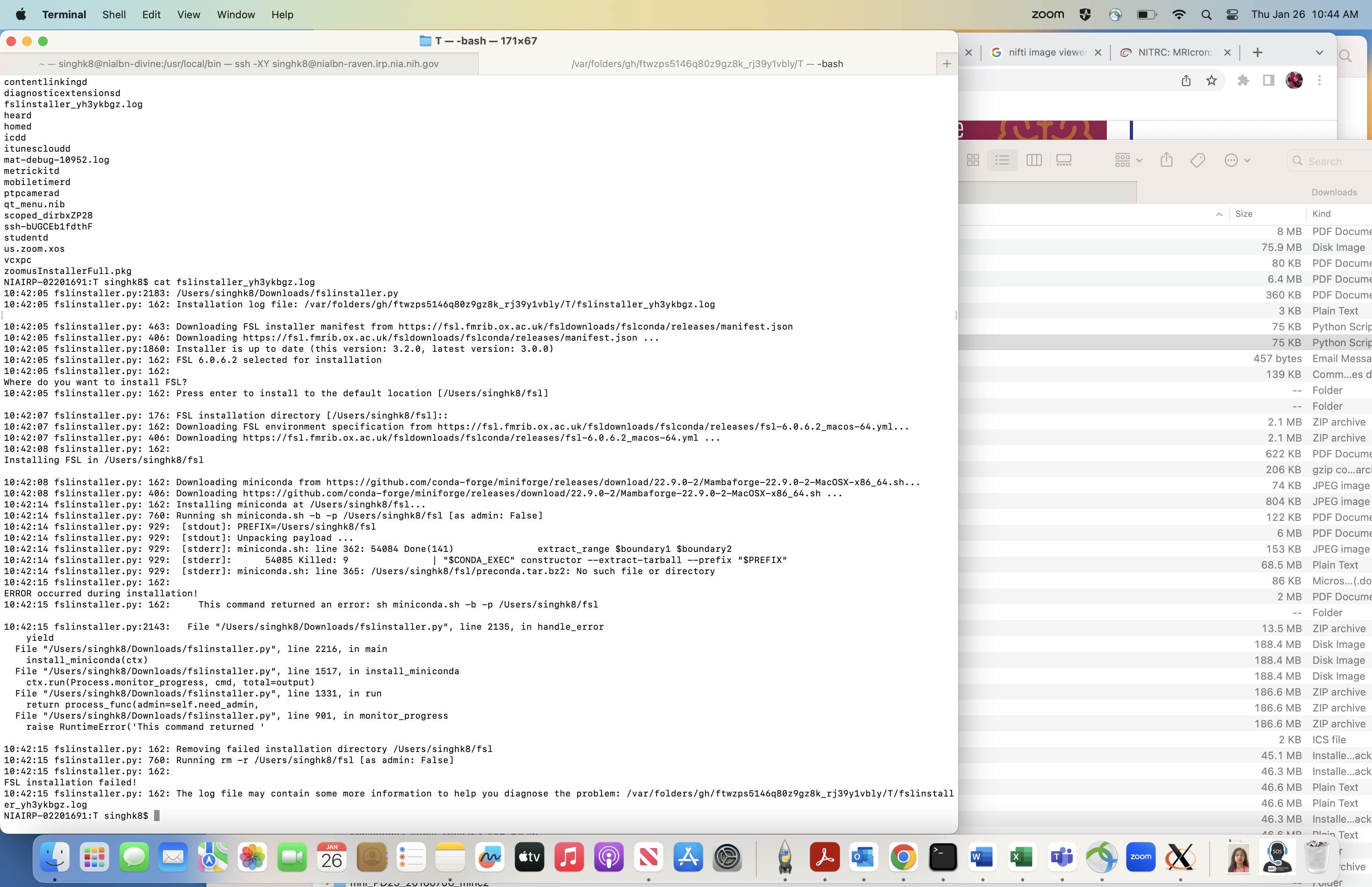Image resolution: width=1372 pixels, height=887 pixels.
Task: Sort Finder list by Size column
Action: [1244, 214]
